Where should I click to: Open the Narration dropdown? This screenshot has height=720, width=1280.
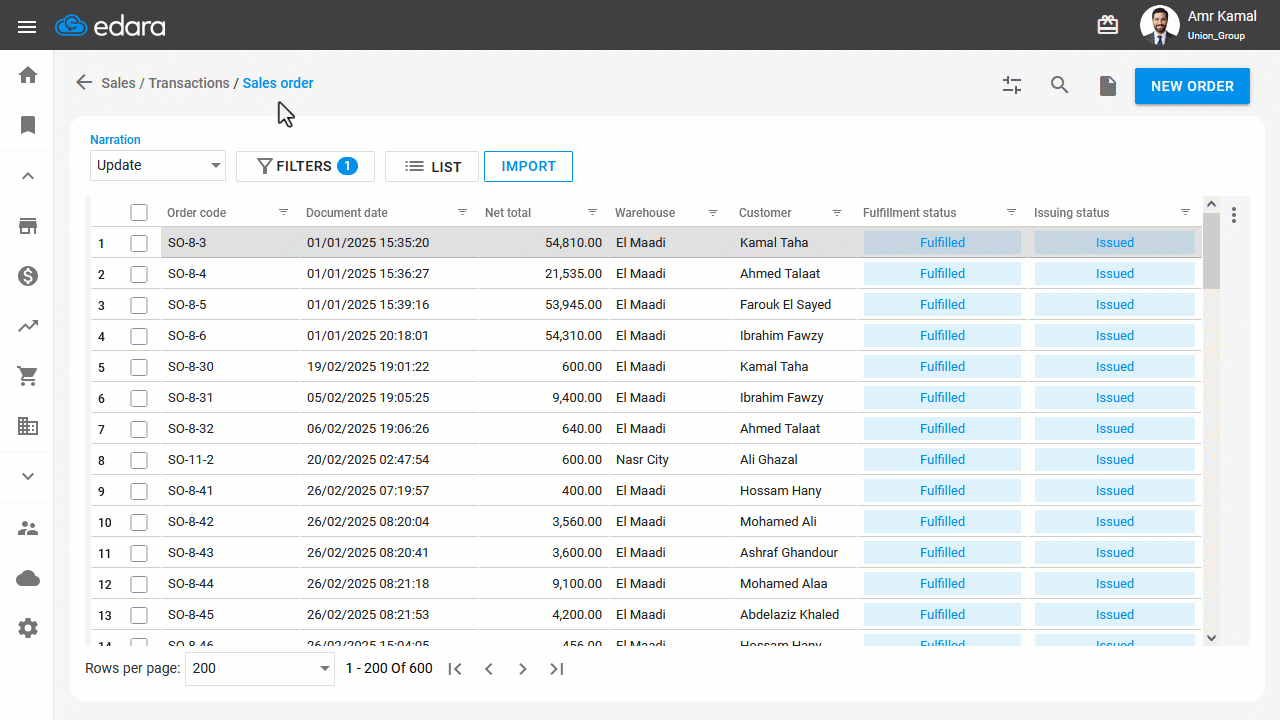click(158, 166)
